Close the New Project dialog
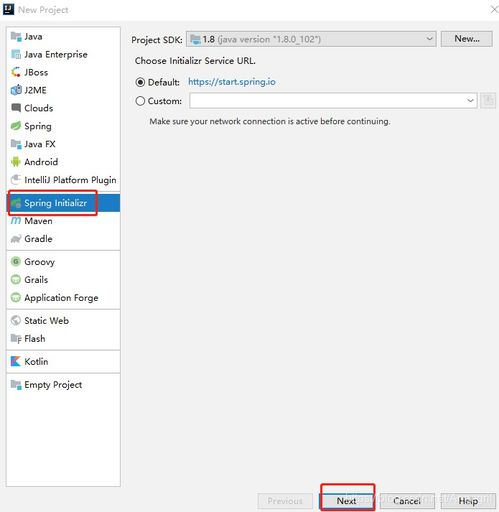The width and height of the screenshot is (499, 512). (x=494, y=9)
